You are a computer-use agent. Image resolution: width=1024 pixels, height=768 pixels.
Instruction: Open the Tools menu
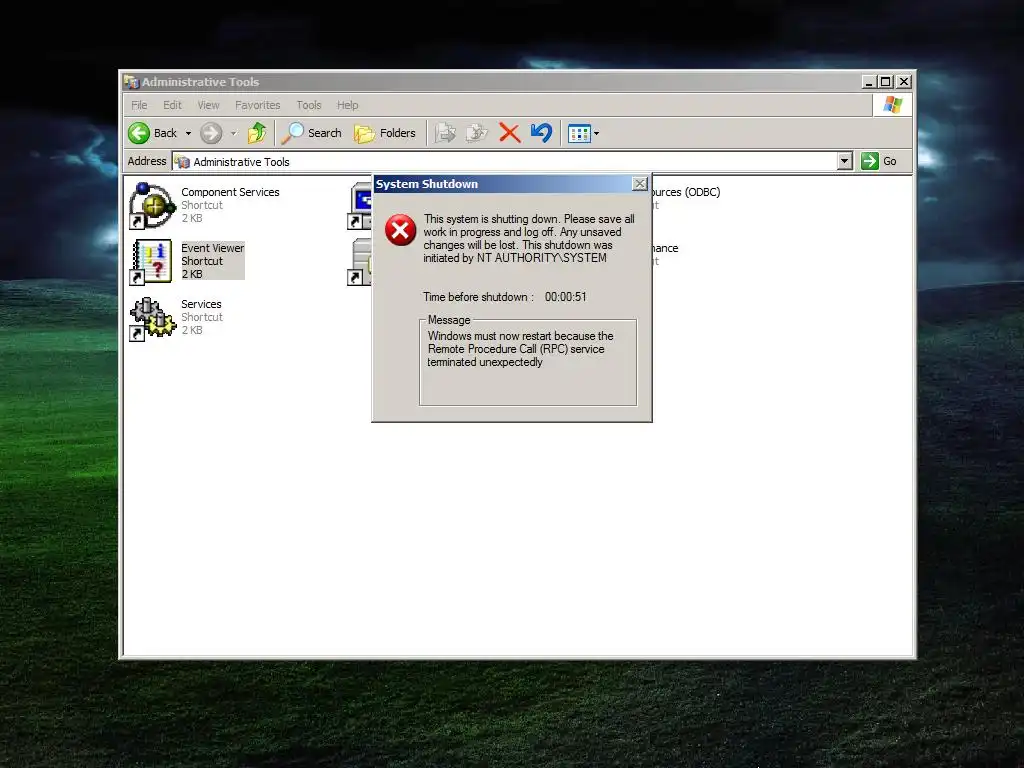[x=309, y=105]
